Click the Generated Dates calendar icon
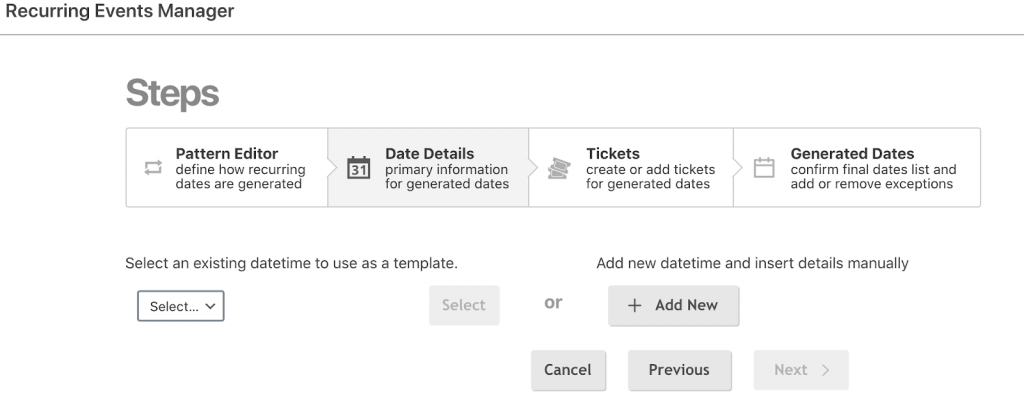The width and height of the screenshot is (1024, 412). (x=764, y=168)
